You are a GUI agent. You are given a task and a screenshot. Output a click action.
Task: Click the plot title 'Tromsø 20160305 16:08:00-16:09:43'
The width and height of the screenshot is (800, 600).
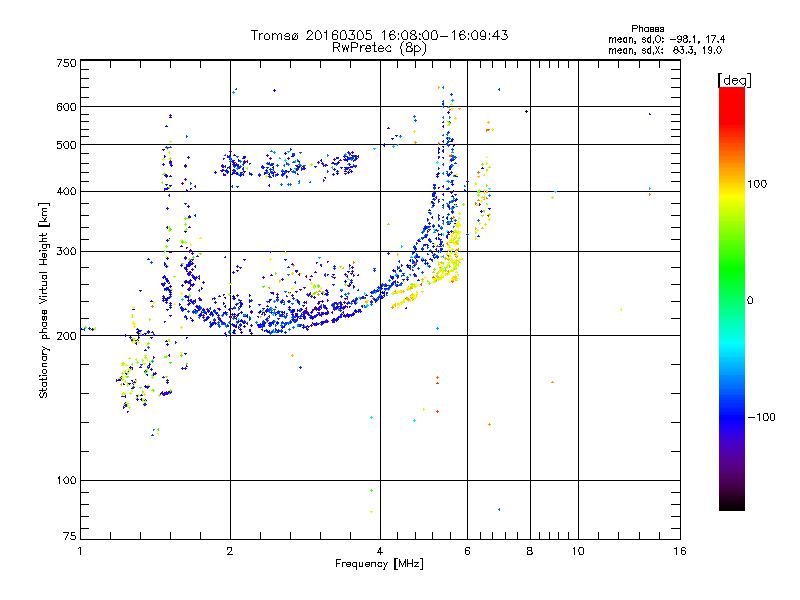[379, 35]
